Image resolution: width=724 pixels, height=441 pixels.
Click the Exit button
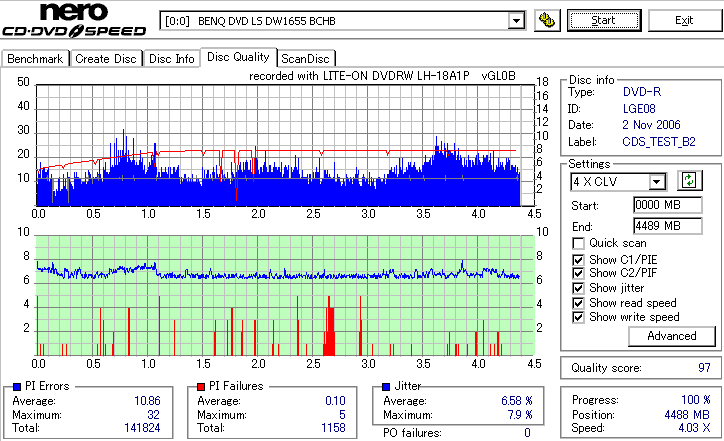(684, 20)
